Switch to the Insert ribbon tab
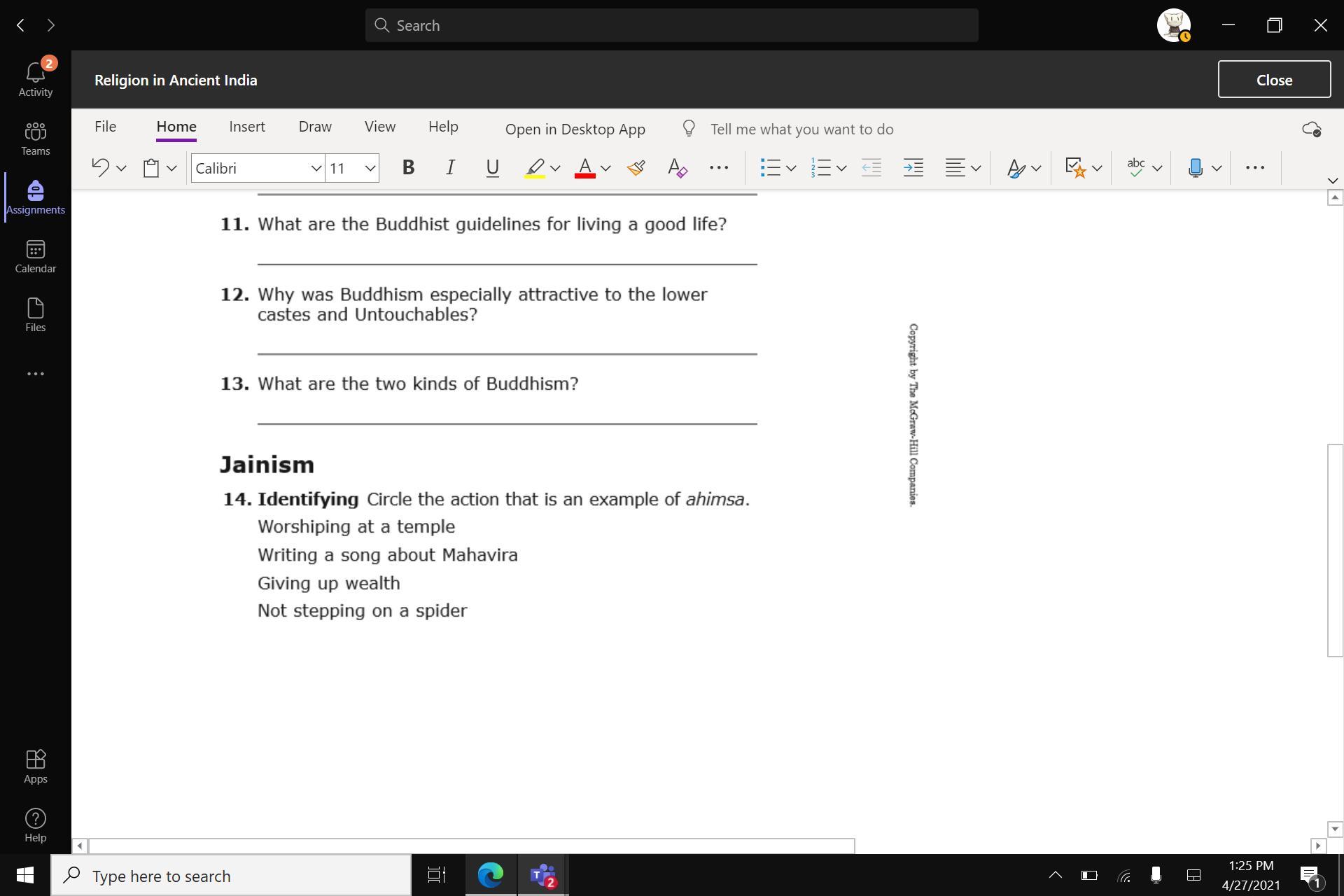 point(247,127)
